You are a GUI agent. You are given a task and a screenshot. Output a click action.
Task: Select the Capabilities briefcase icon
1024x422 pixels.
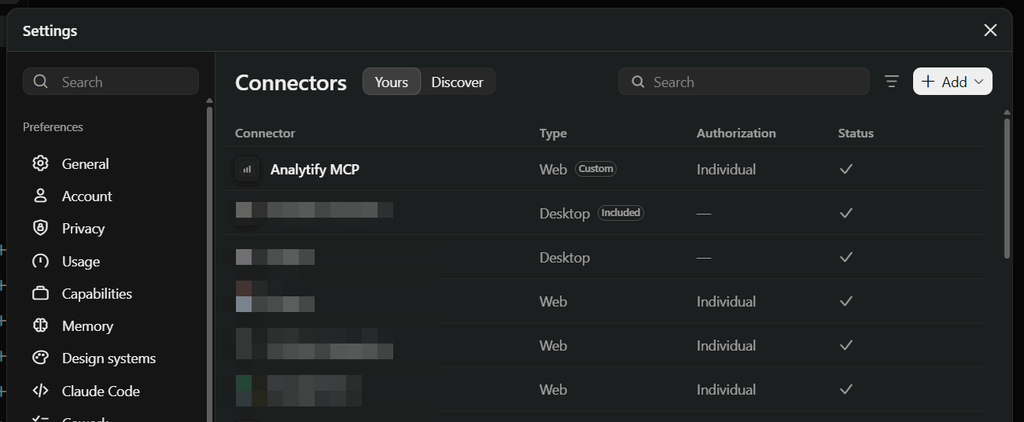[40, 294]
